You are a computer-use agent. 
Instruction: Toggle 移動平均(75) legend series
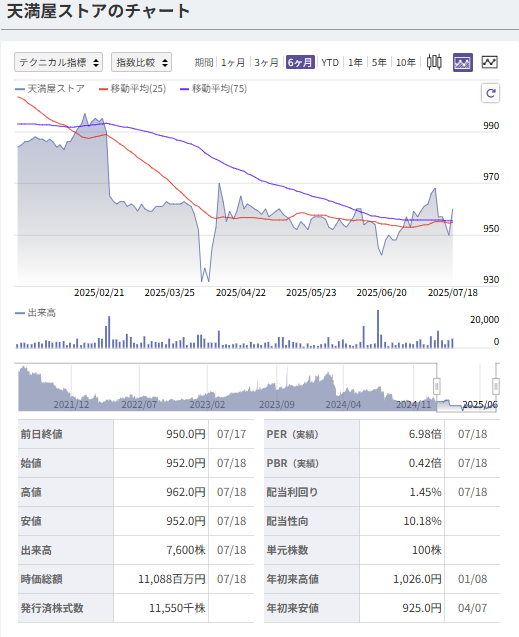click(x=213, y=89)
